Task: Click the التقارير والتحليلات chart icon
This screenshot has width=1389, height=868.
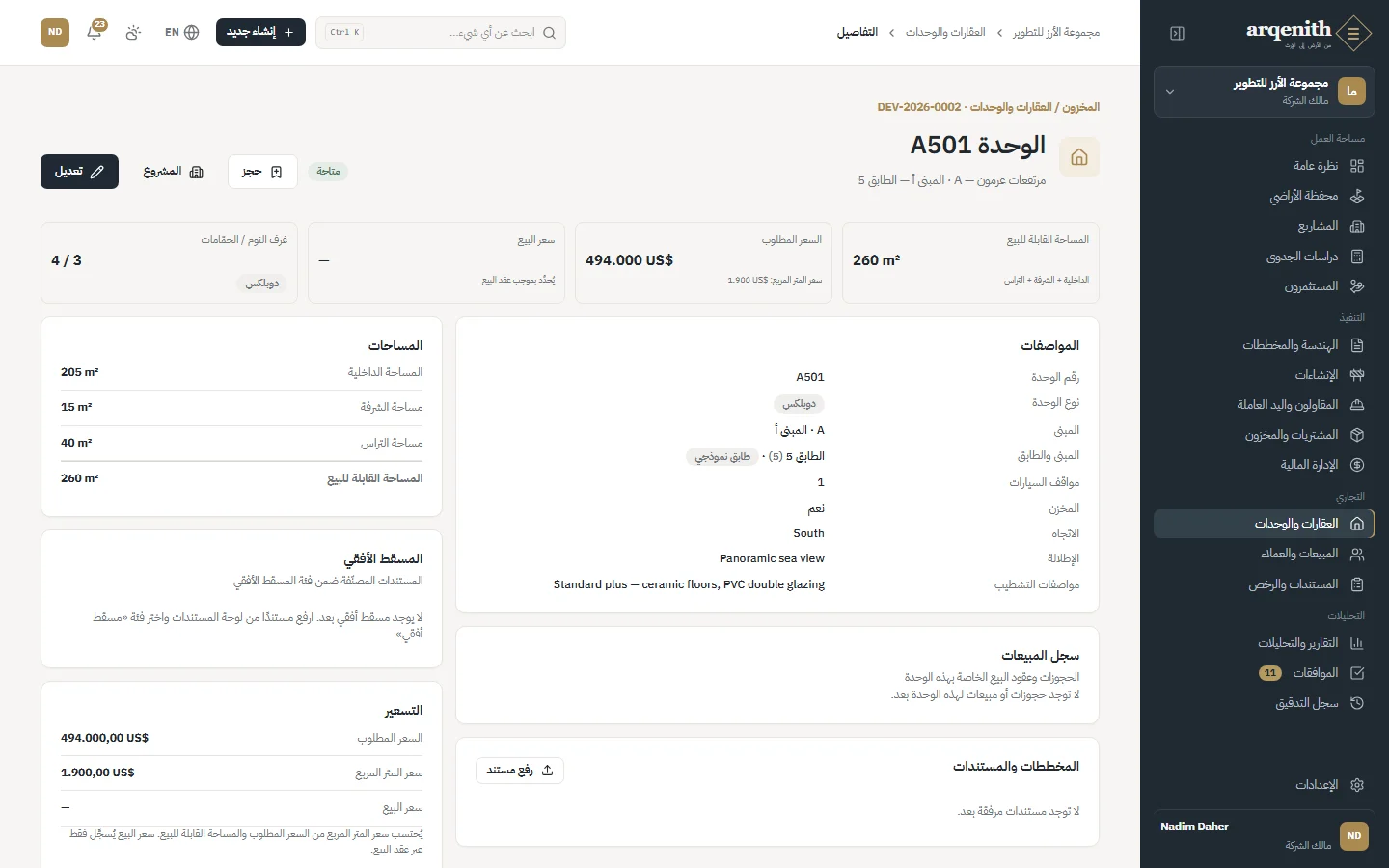Action: click(1357, 643)
